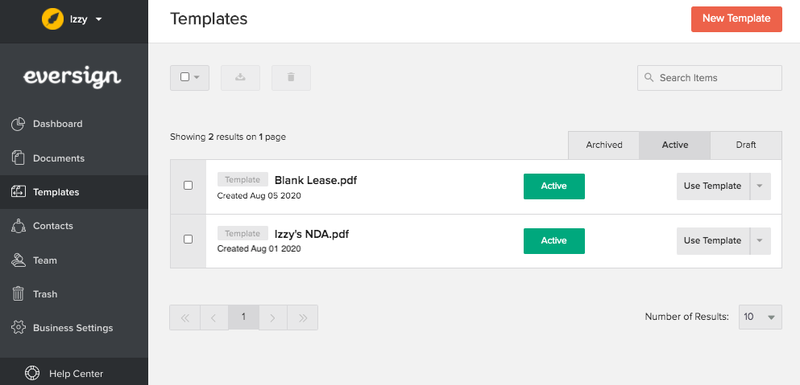
Task: Expand the Izzy account dropdown arrow
Action: click(98, 19)
